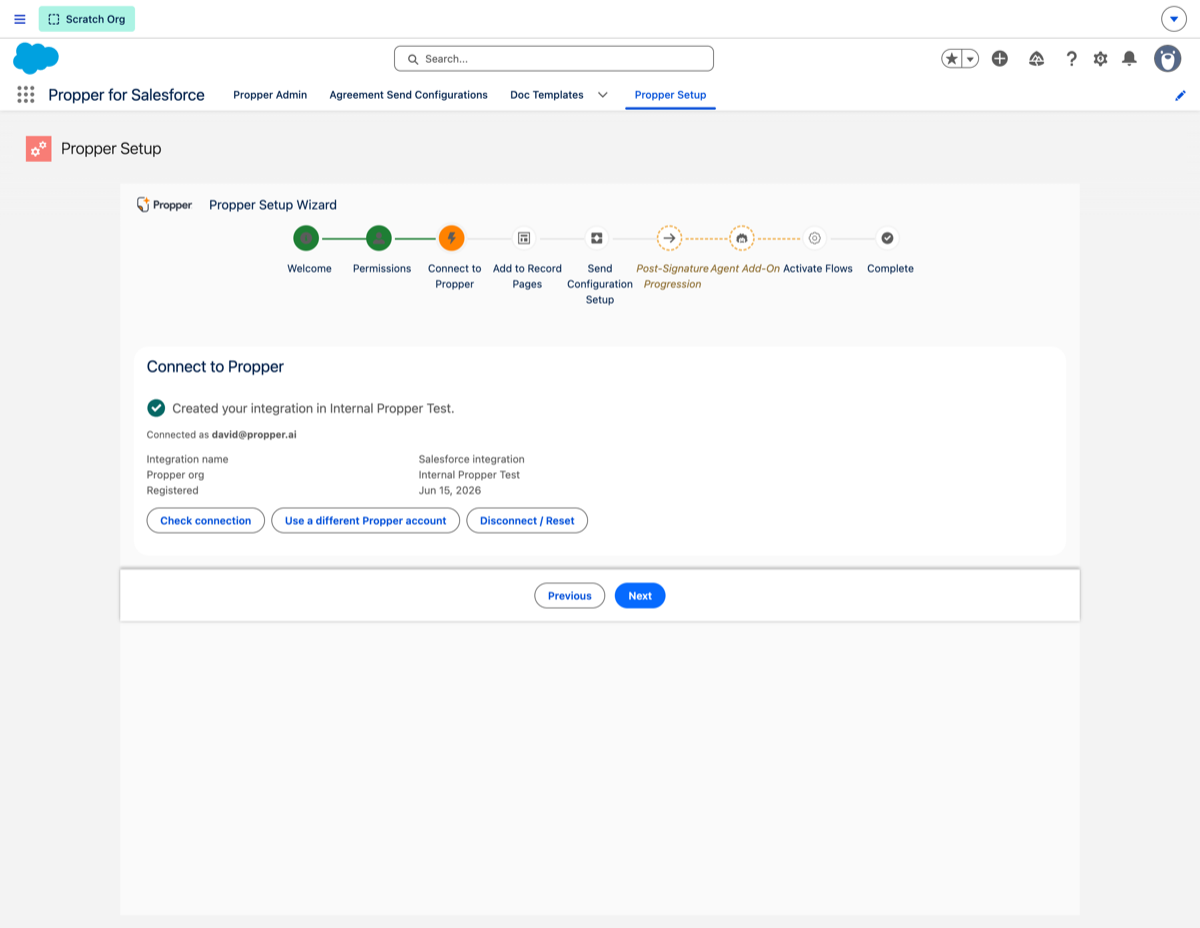
Task: Click Use a different Propper account
Action: point(366,521)
